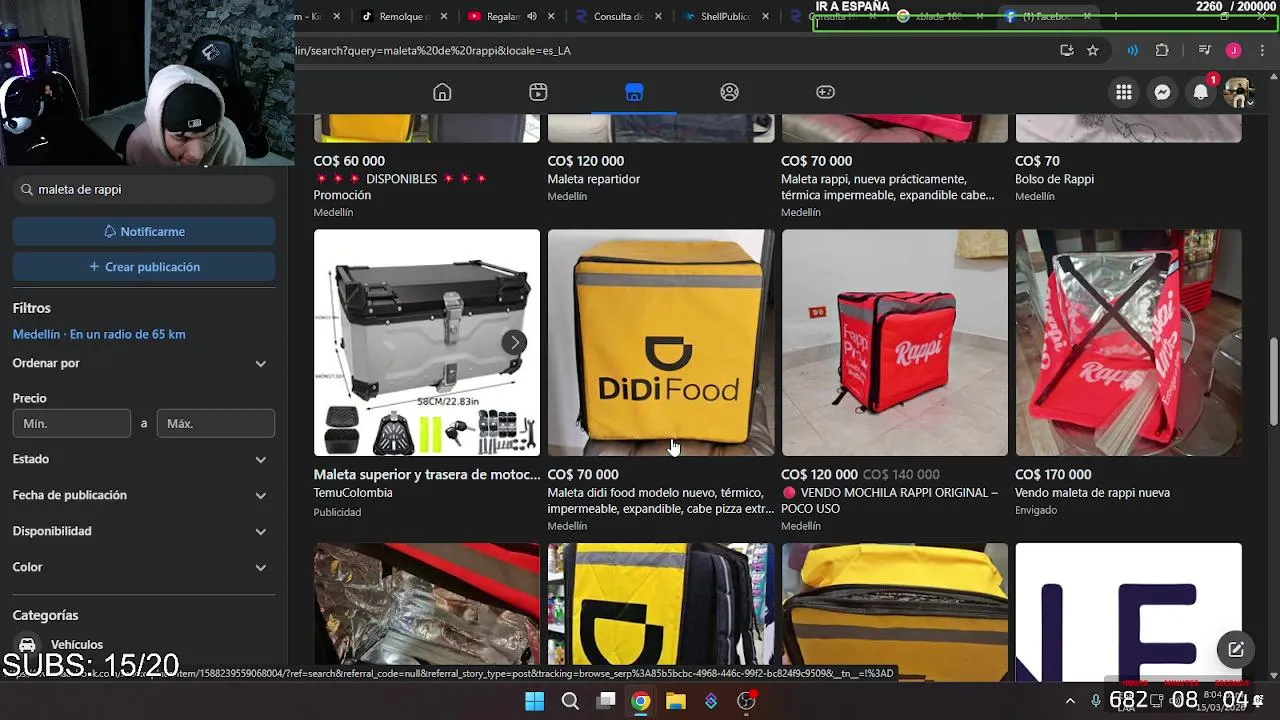
Task: Expand Color filter
Action: (143, 567)
